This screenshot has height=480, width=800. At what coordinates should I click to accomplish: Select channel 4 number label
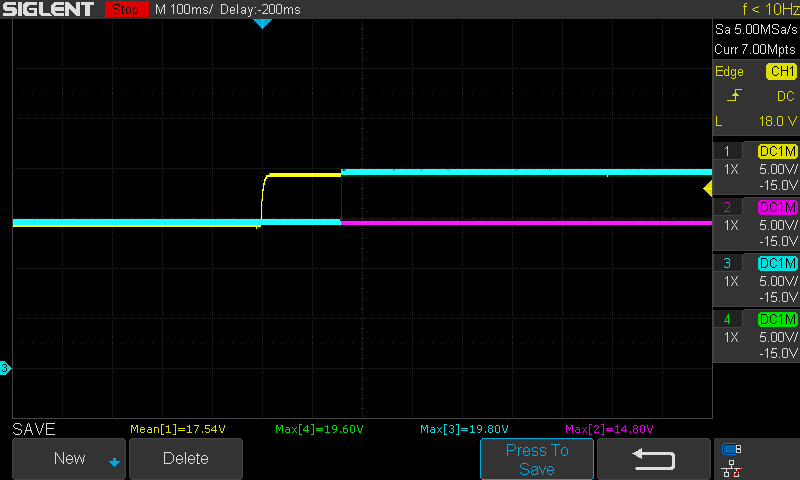(x=727, y=320)
